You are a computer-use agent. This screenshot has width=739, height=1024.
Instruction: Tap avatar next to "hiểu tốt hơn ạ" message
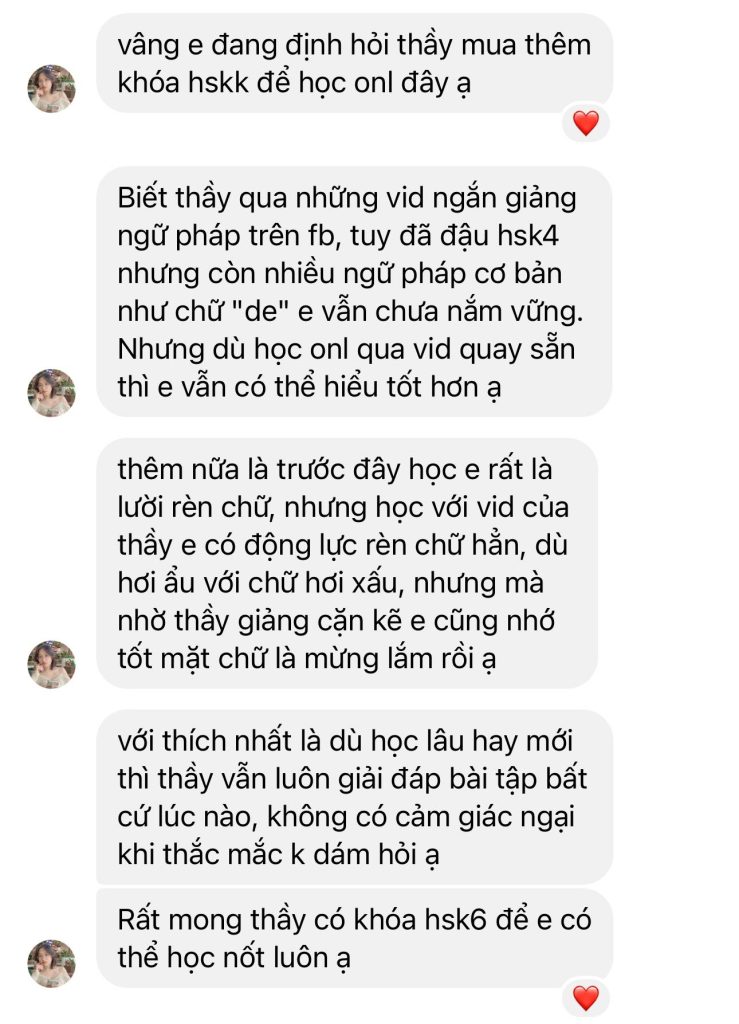(x=51, y=392)
